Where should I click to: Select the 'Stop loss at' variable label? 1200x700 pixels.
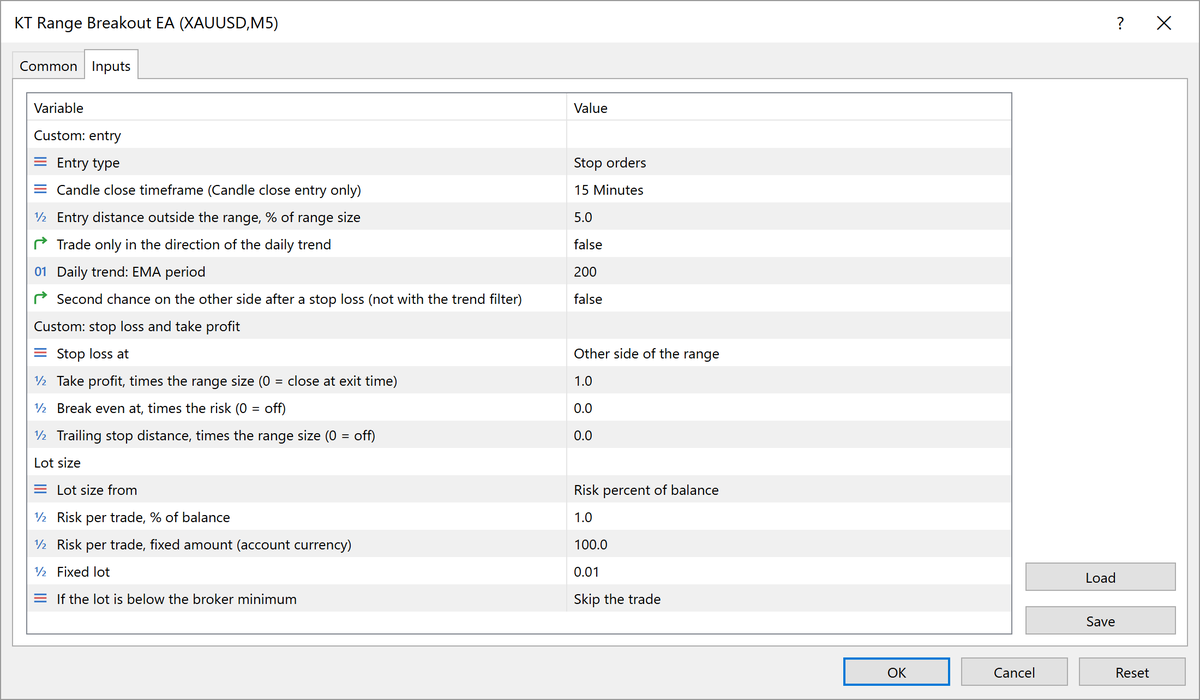coord(93,353)
